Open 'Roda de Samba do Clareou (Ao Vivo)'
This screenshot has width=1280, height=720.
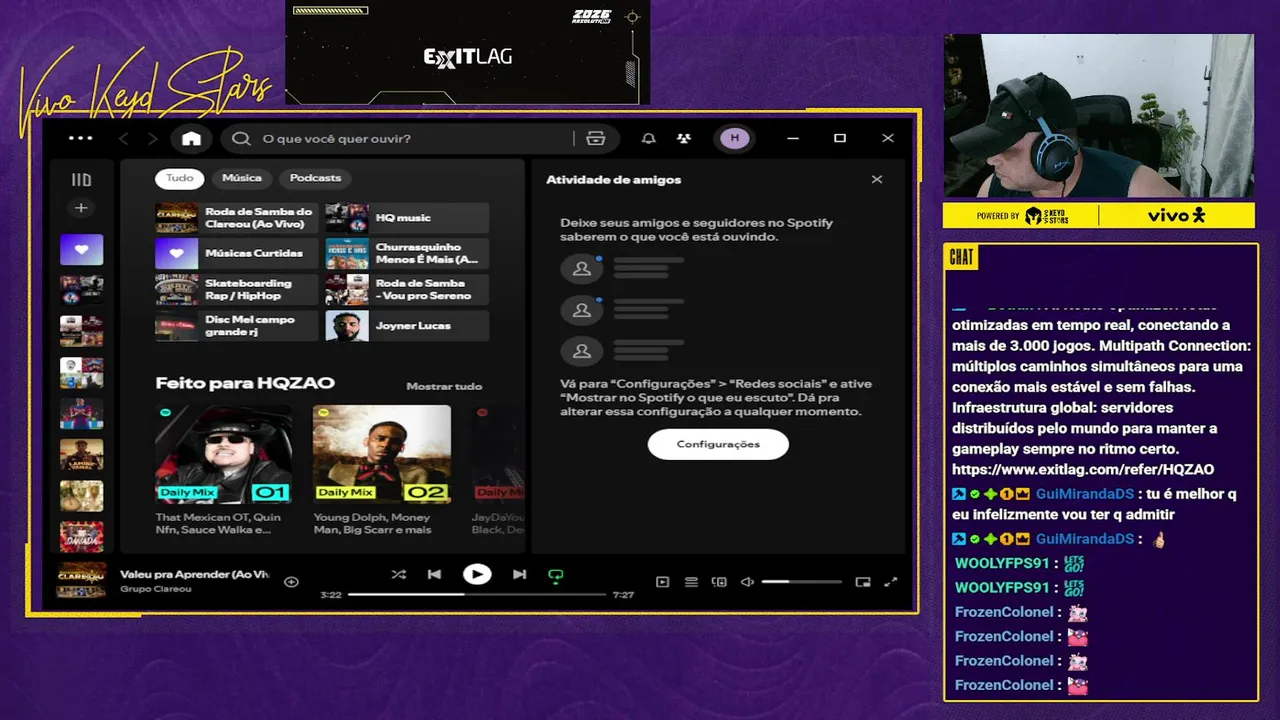coord(237,218)
